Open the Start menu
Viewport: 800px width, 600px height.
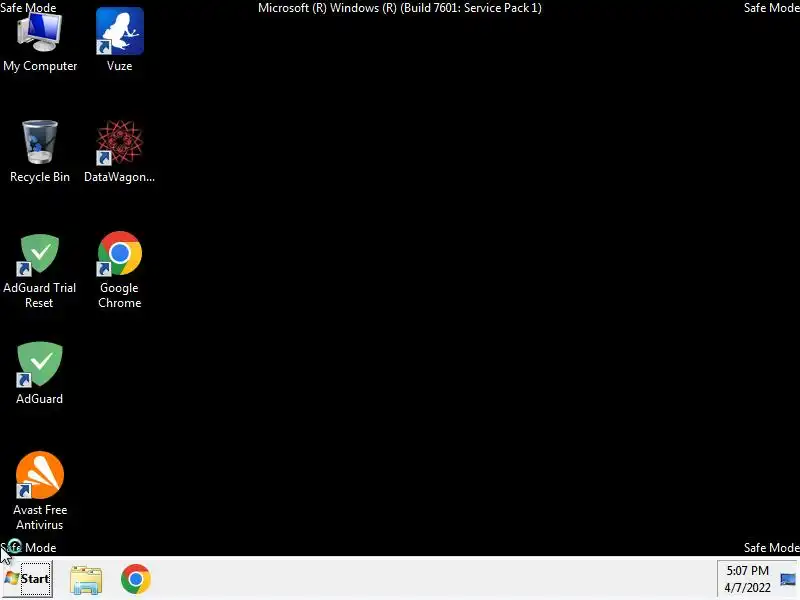point(28,579)
